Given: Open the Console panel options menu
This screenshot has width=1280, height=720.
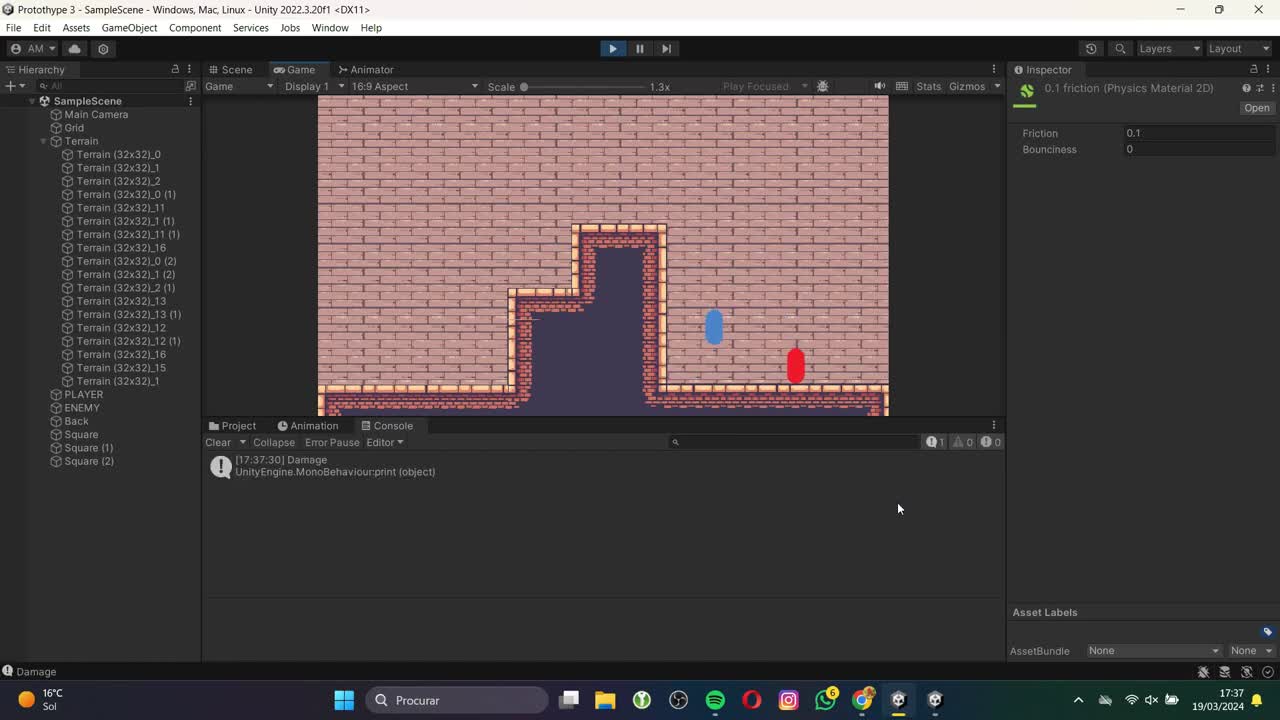Looking at the screenshot, I should (x=993, y=424).
